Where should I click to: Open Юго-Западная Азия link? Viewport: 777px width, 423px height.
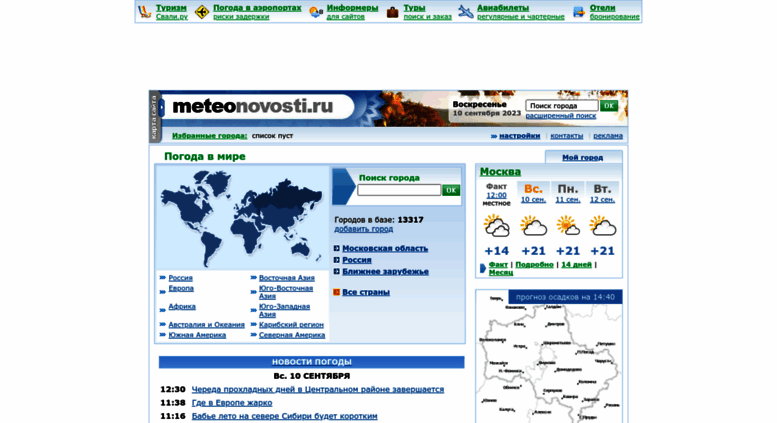(284, 311)
